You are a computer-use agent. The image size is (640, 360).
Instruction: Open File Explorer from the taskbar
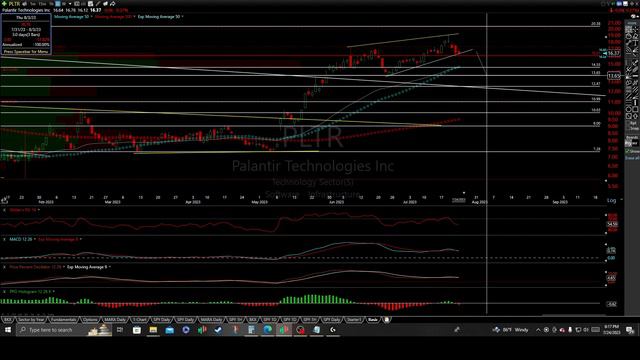(153, 329)
